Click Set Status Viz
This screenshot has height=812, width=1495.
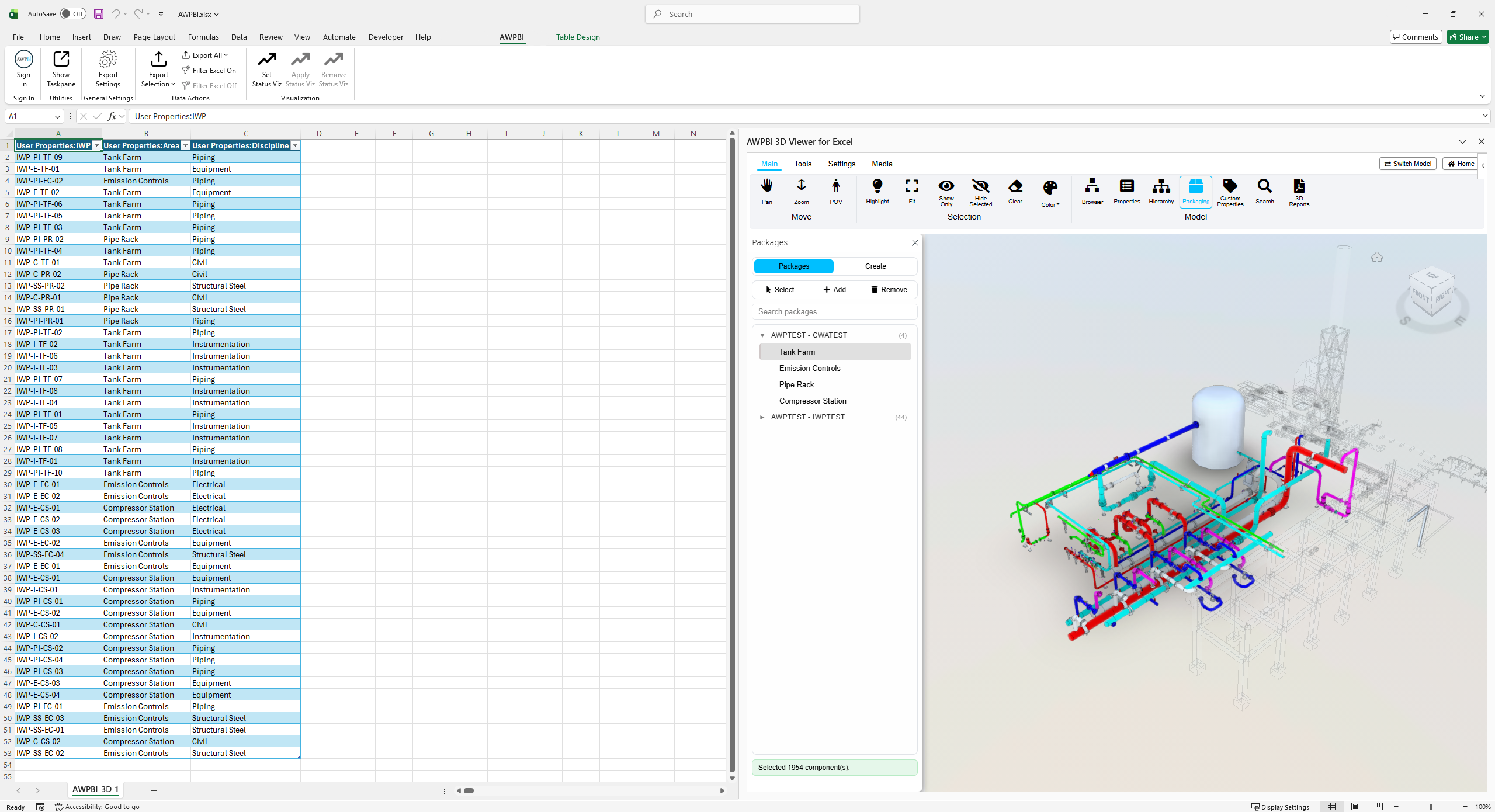[x=266, y=69]
